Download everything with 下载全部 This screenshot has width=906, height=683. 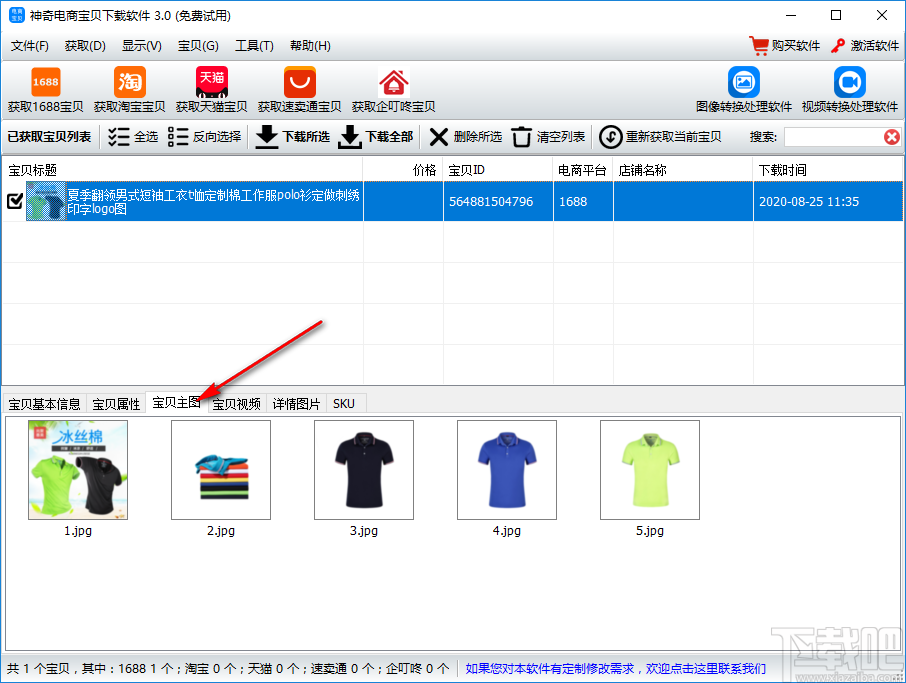(x=376, y=137)
